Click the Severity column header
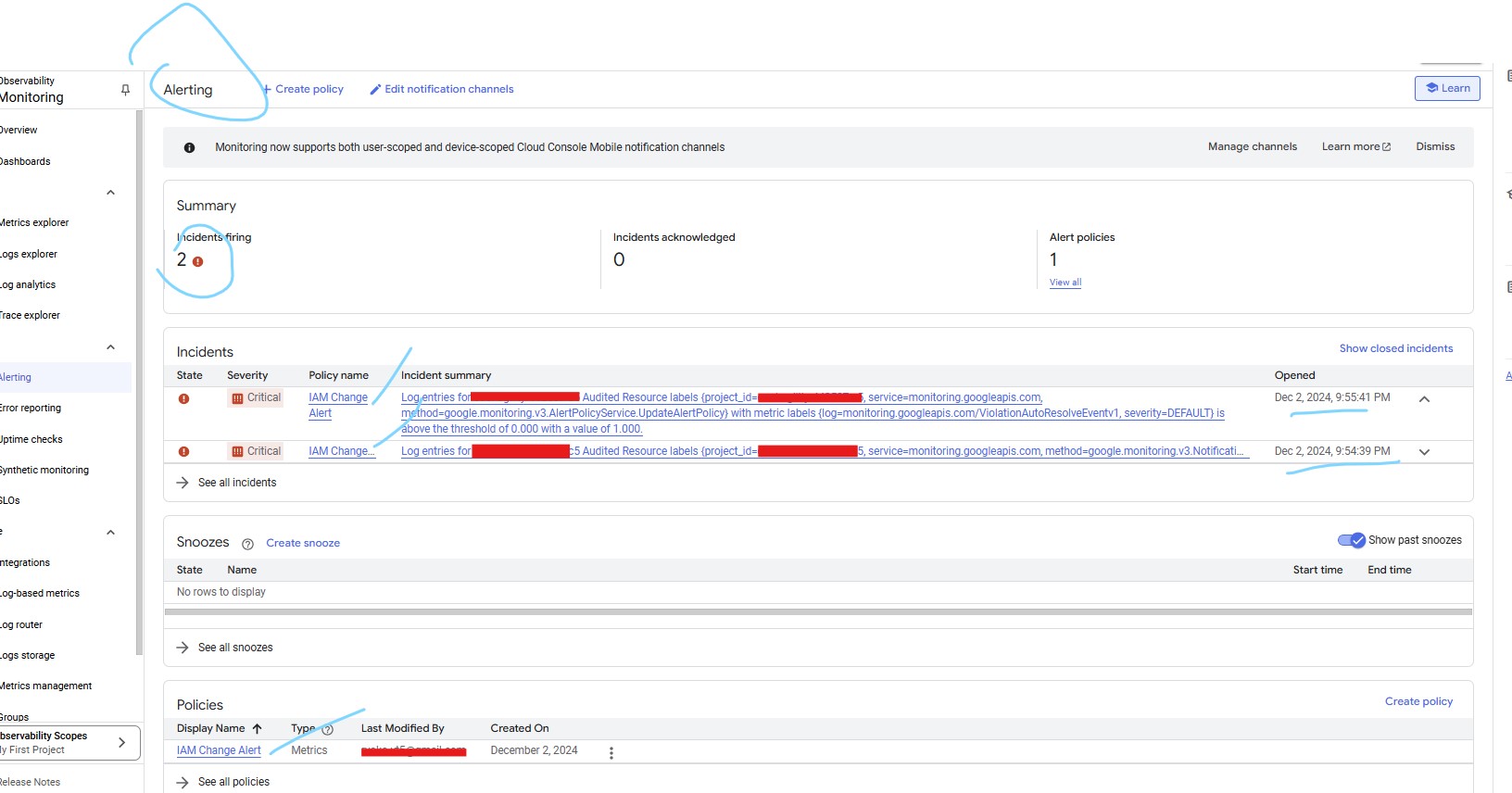The height and width of the screenshot is (793, 1512). pos(247,375)
